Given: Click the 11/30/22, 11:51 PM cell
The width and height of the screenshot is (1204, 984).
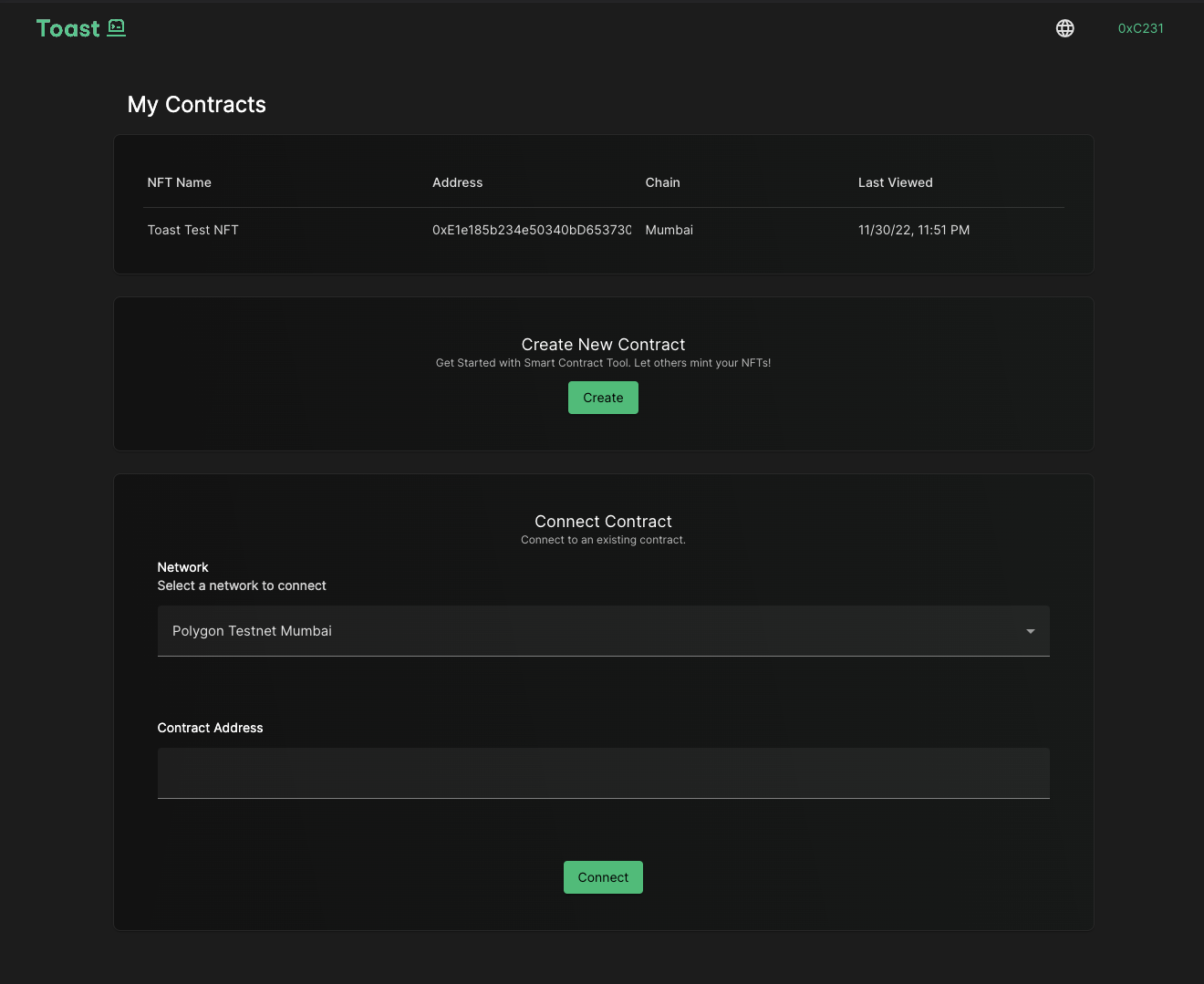Looking at the screenshot, I should [x=913, y=230].
